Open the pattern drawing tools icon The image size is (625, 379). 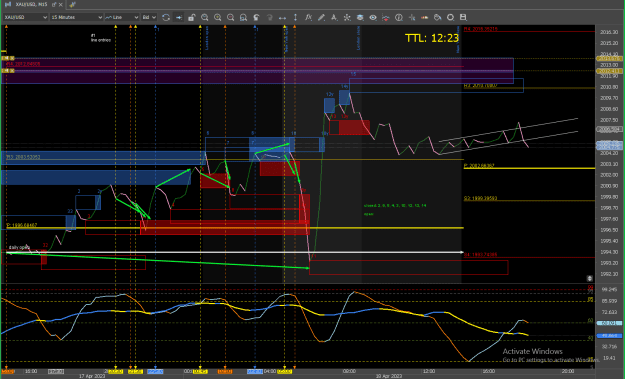347,17
